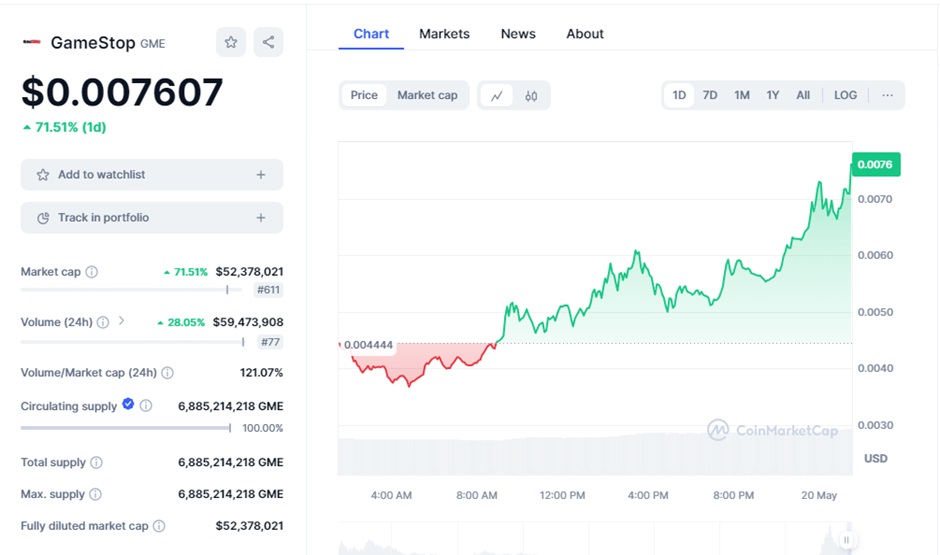Toggle chart to Price view

click(364, 95)
